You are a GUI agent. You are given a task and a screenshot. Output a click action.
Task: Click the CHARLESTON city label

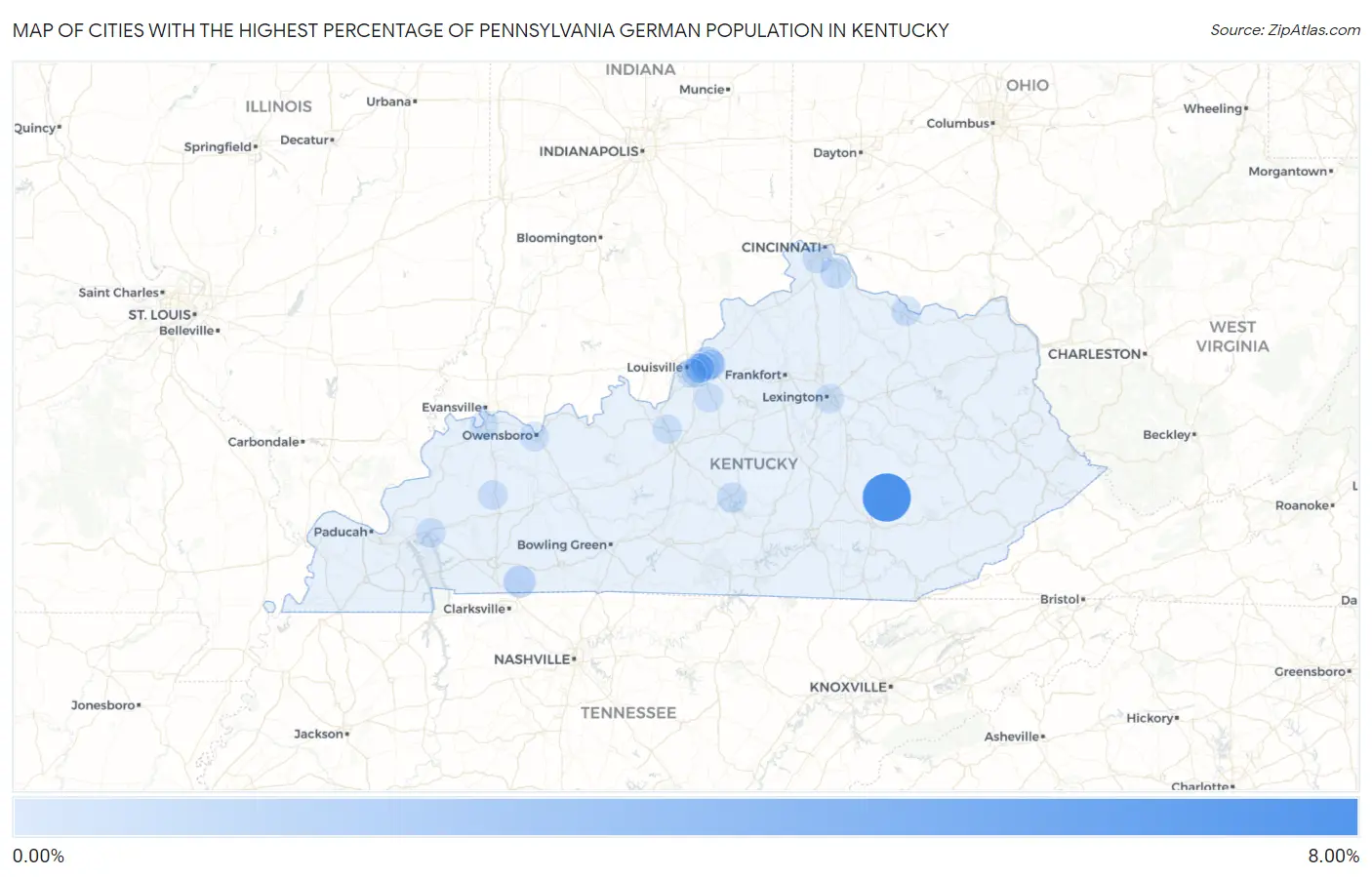point(1096,354)
